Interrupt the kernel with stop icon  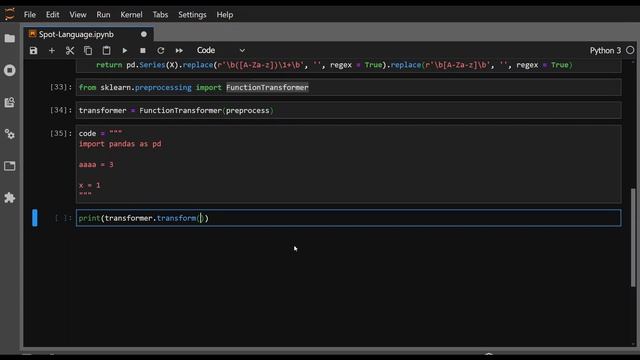point(142,51)
